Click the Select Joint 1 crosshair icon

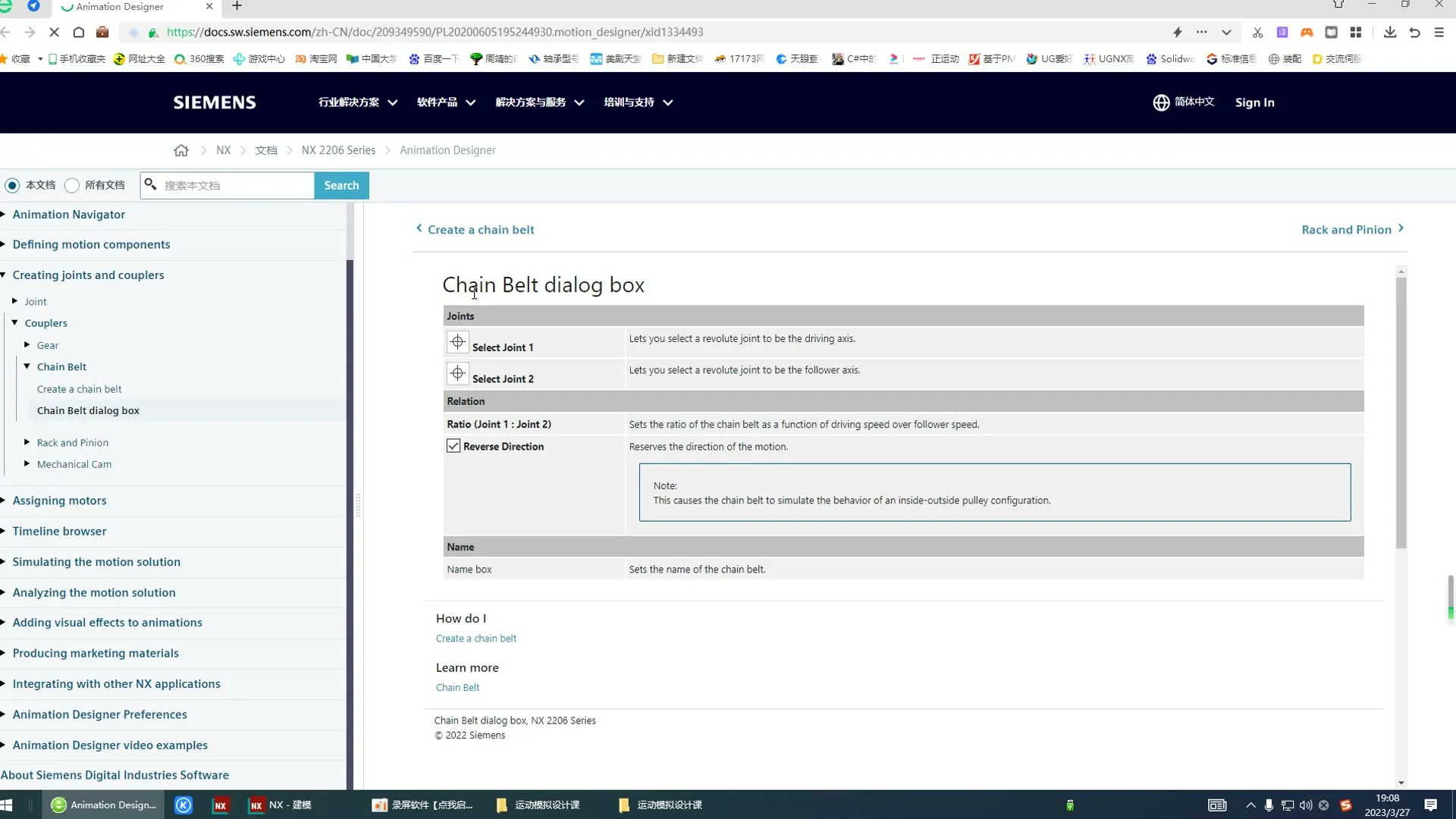457,342
